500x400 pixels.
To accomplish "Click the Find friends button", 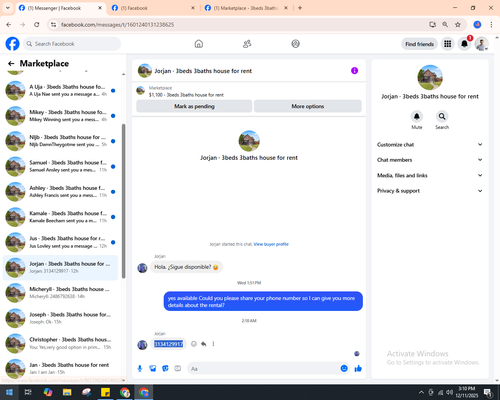I will pos(419,44).
